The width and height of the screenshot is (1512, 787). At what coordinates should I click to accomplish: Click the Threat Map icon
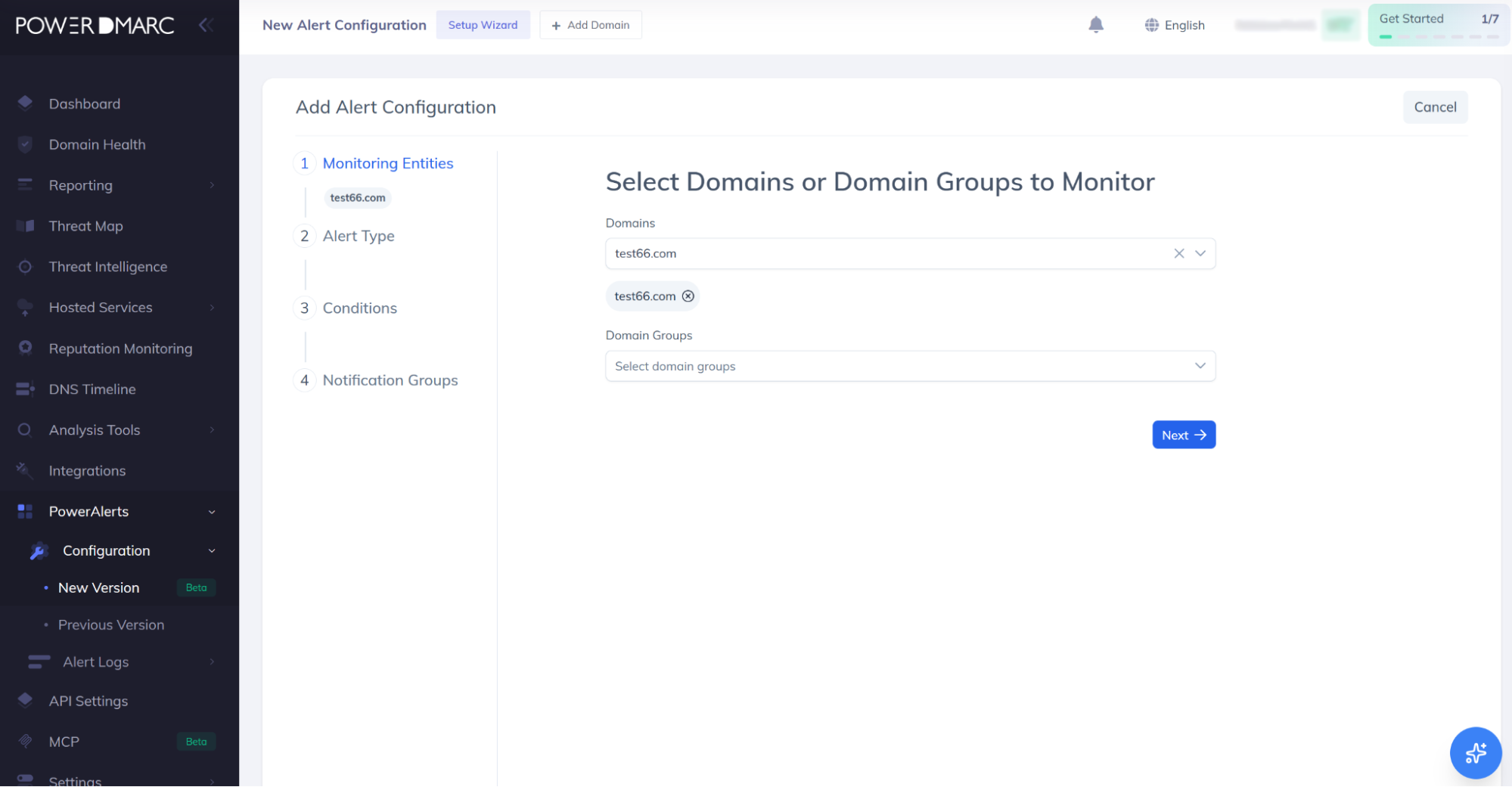point(25,225)
